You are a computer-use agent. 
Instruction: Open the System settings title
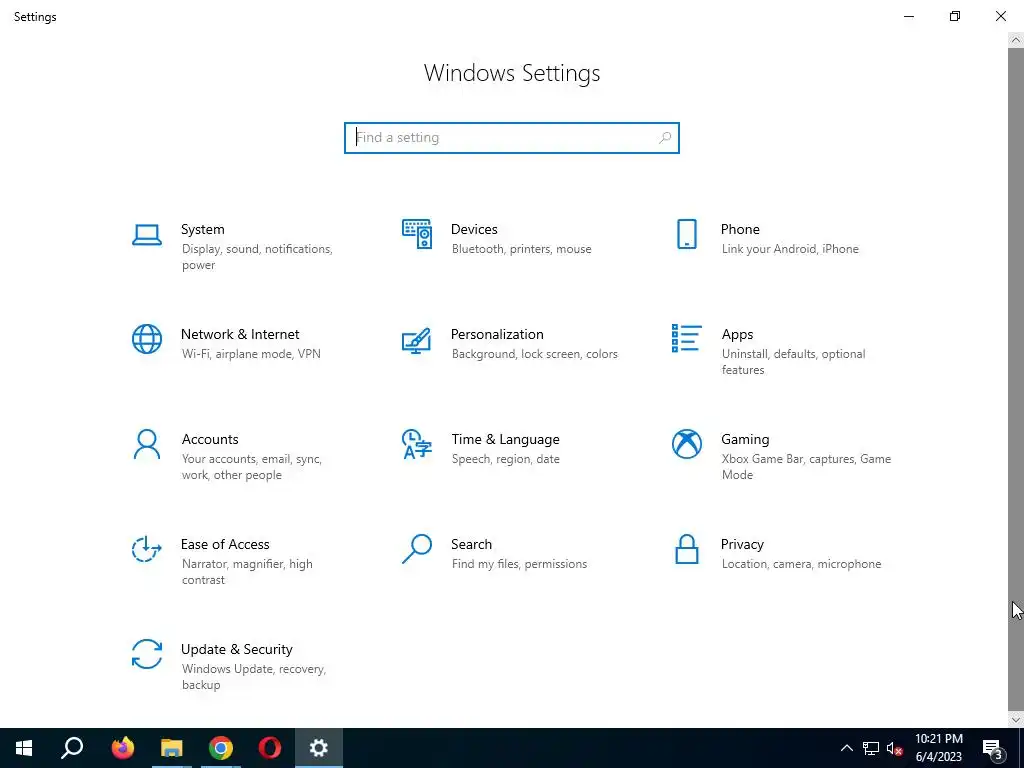202,229
